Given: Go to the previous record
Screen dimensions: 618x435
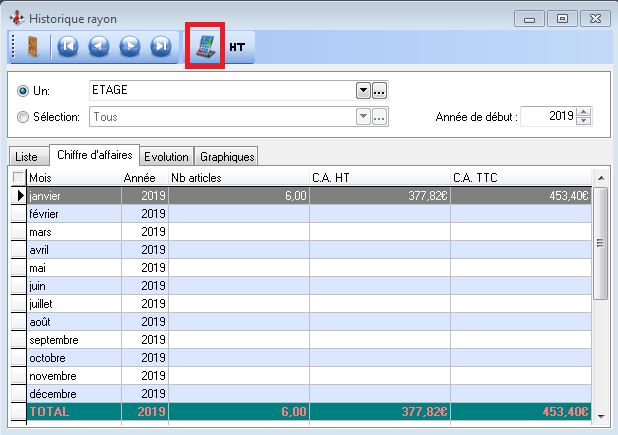Looking at the screenshot, I should 98,47.
